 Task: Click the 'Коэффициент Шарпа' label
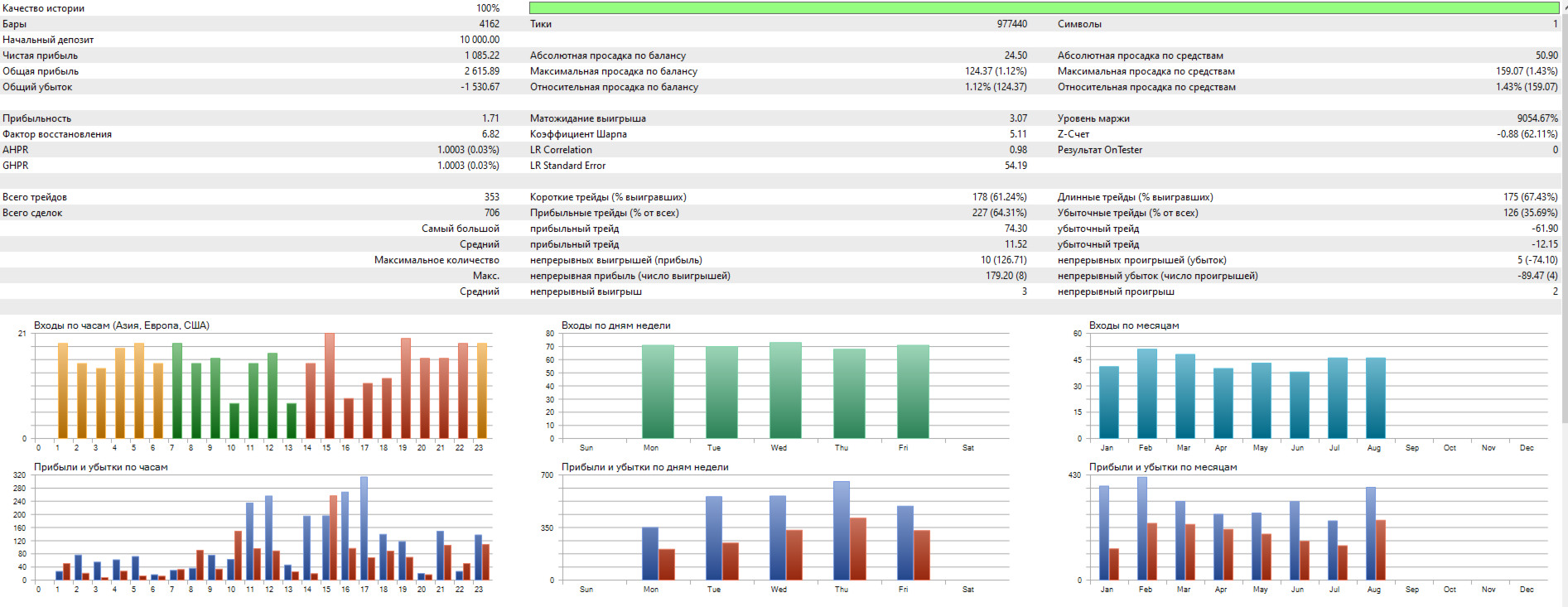[x=578, y=134]
